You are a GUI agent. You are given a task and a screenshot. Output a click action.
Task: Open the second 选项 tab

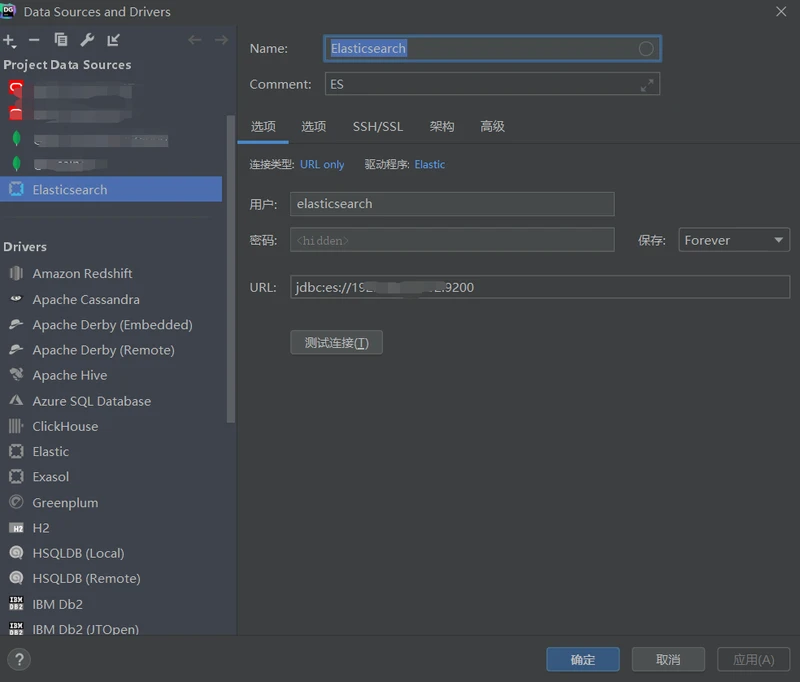pyautogui.click(x=313, y=127)
